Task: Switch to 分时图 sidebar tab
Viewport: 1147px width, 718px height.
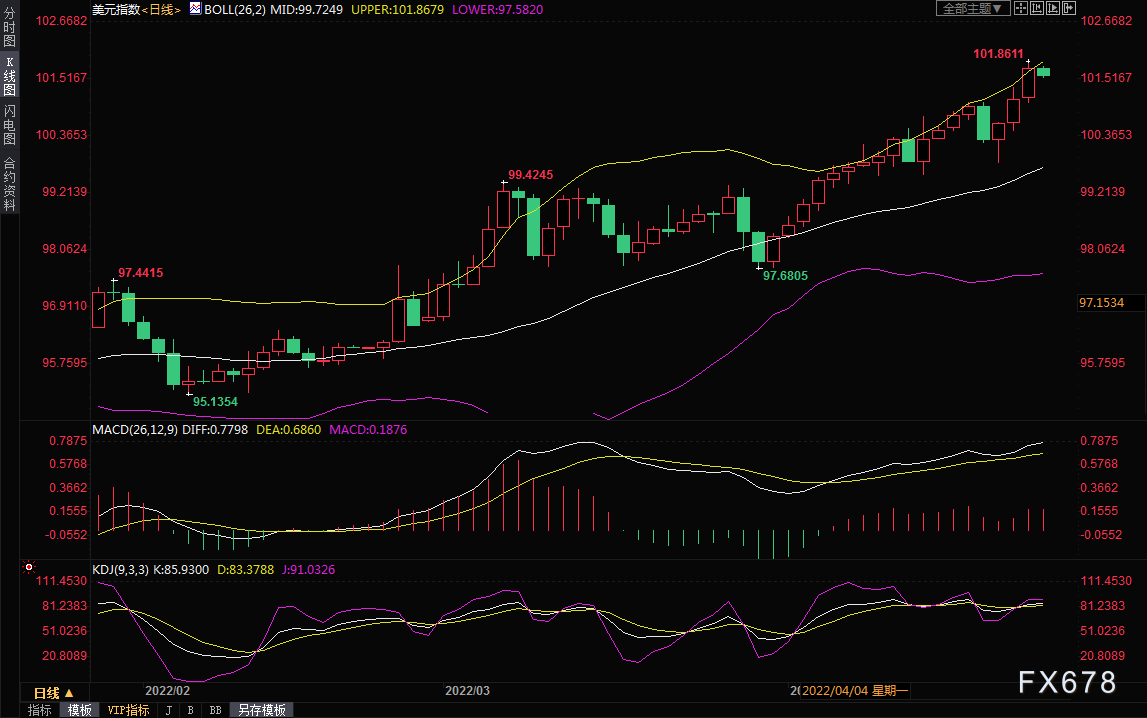Action: pos(10,27)
